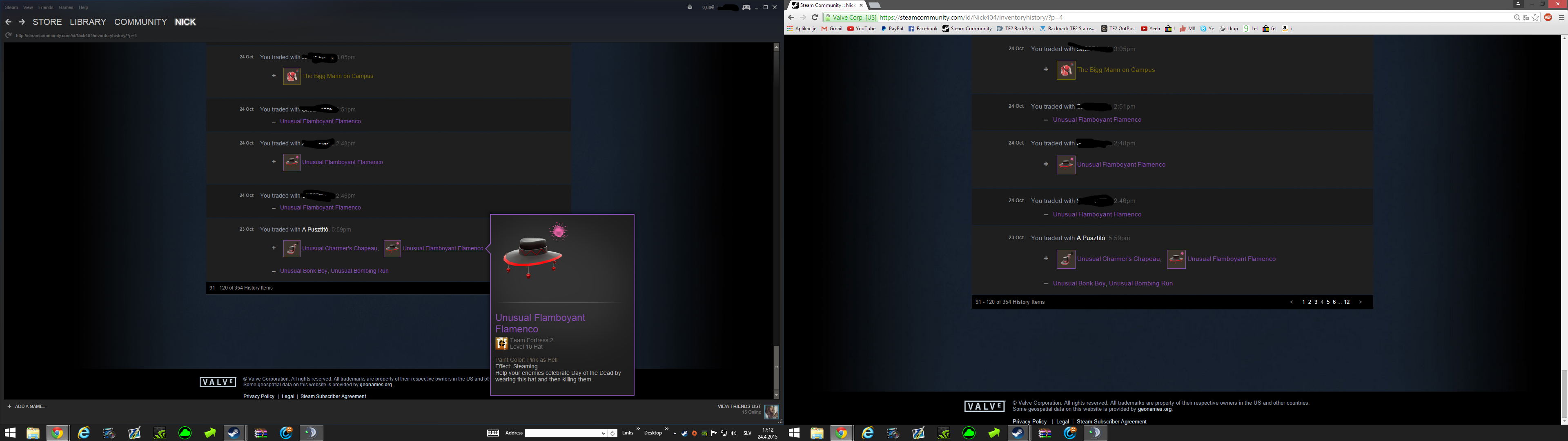The height and width of the screenshot is (441, 1568).
Task: Open the Gmail bookmark
Action: [x=832, y=29]
